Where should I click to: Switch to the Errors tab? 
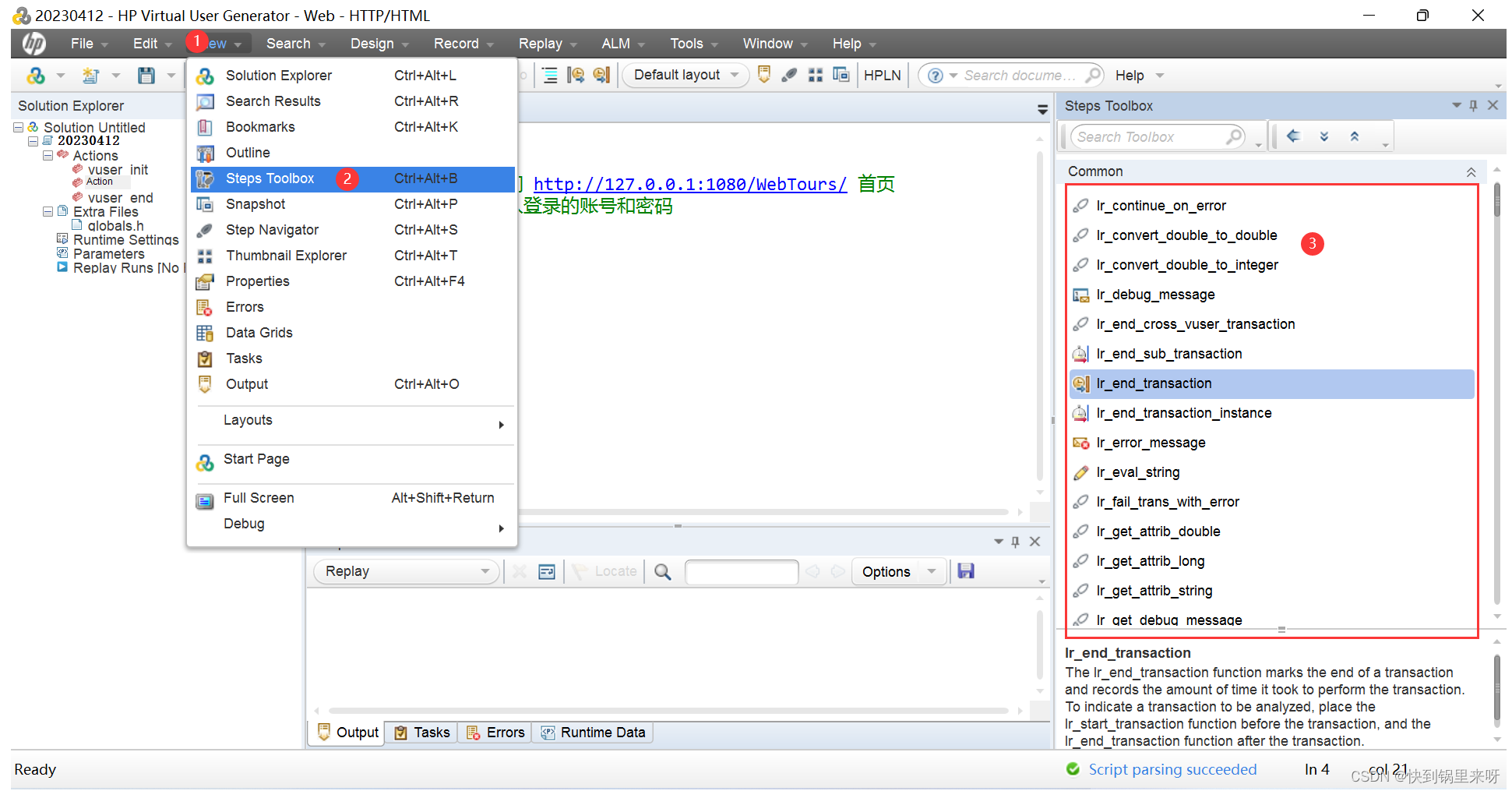(x=495, y=733)
